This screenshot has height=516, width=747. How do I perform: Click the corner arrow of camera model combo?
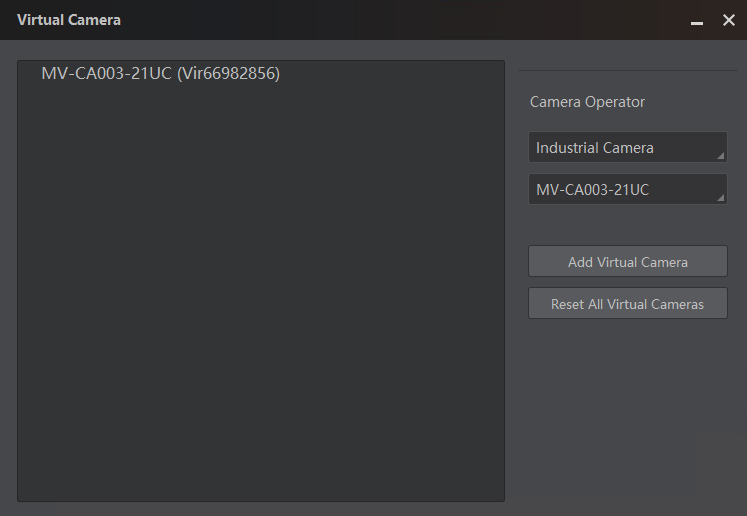(x=720, y=198)
